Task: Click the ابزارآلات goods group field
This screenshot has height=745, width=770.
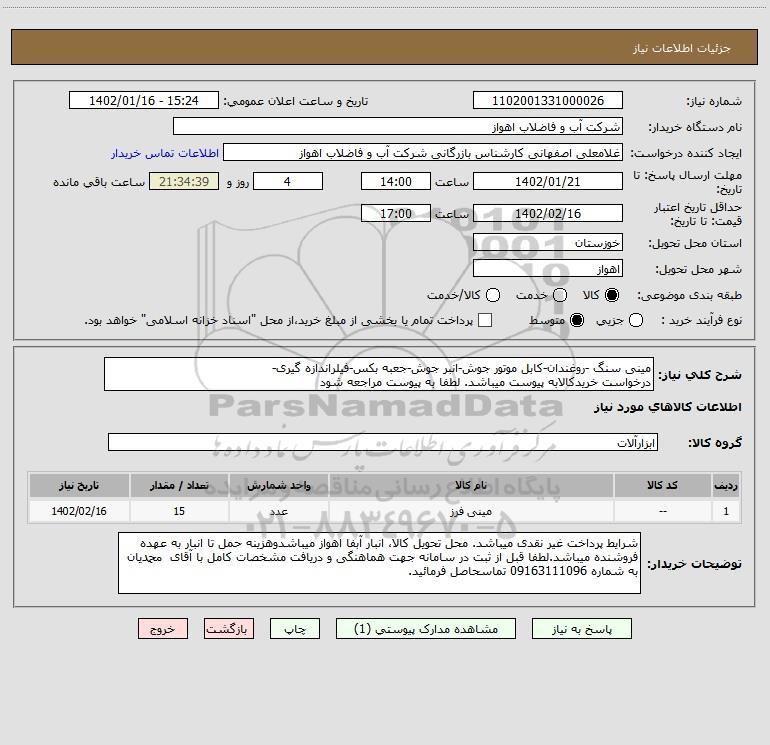Action: pos(383,442)
